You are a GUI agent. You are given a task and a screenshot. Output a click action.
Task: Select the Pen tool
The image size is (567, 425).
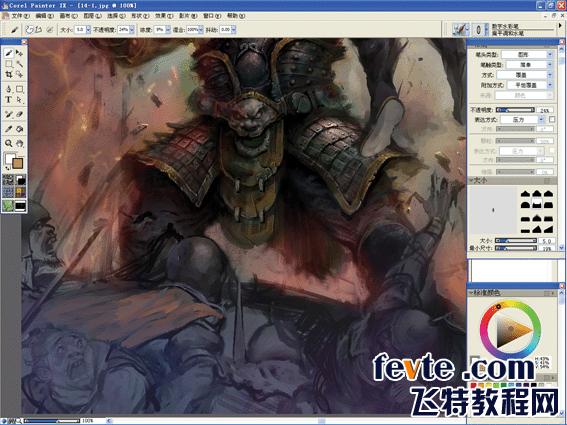(9, 89)
